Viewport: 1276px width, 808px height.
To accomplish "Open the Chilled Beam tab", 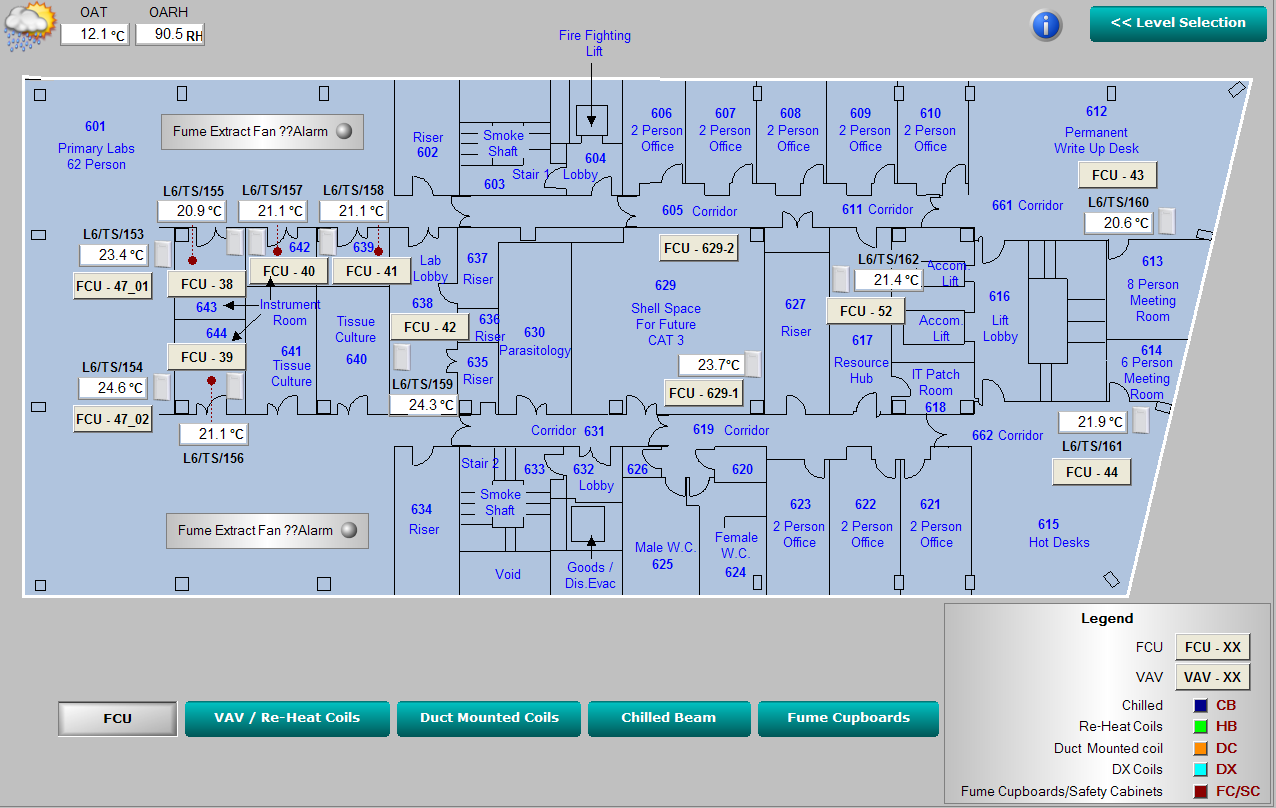I will coord(668,718).
